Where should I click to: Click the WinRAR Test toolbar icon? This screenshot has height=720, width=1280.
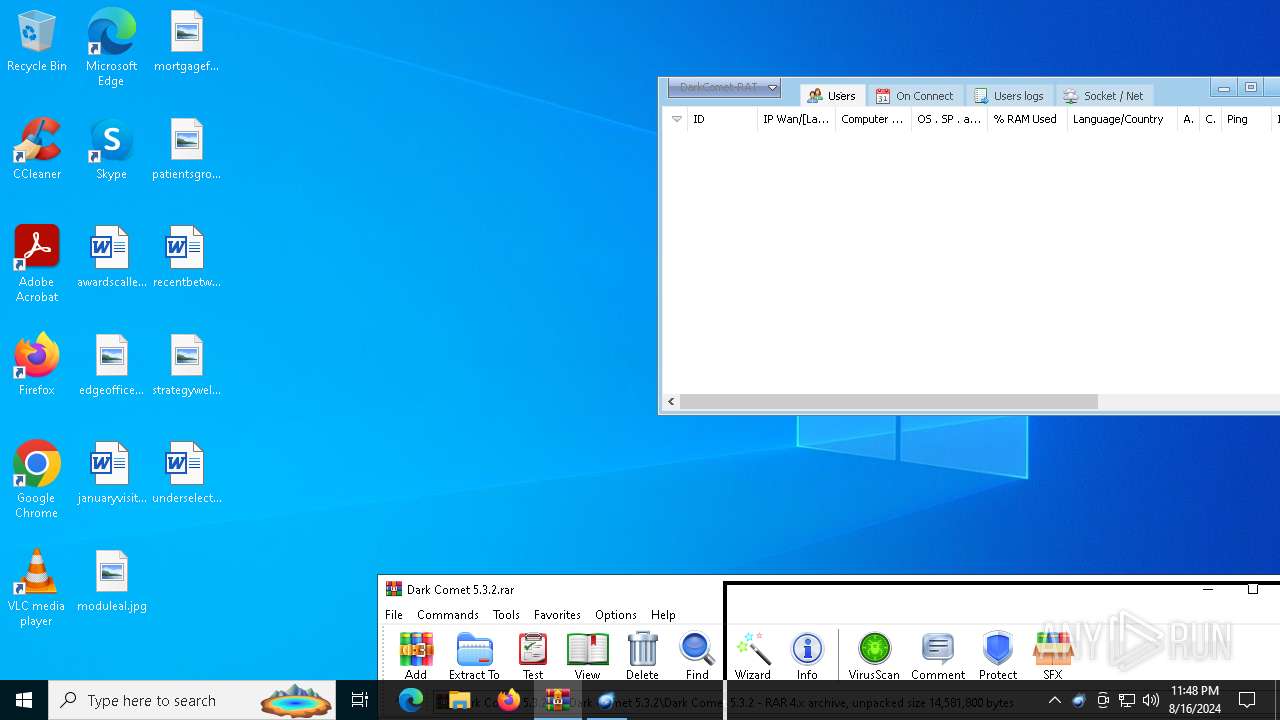pyautogui.click(x=533, y=655)
